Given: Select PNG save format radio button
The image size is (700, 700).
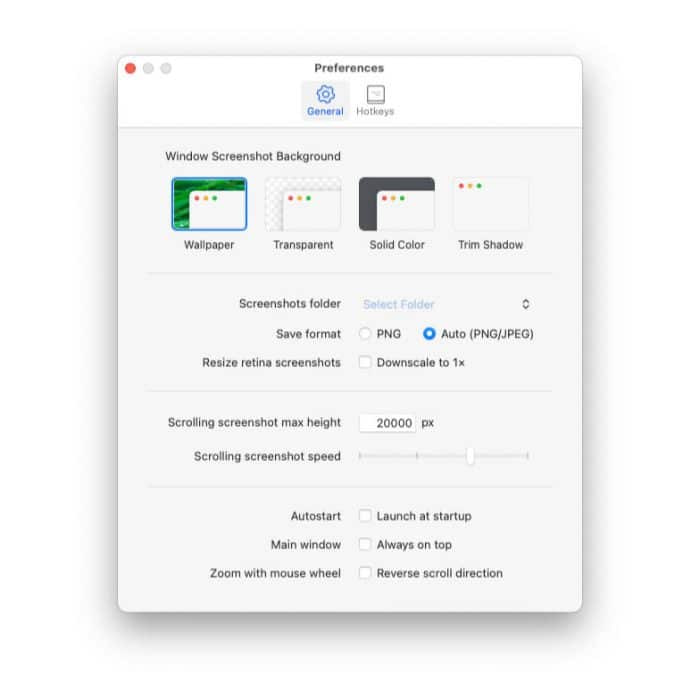Looking at the screenshot, I should 365,334.
